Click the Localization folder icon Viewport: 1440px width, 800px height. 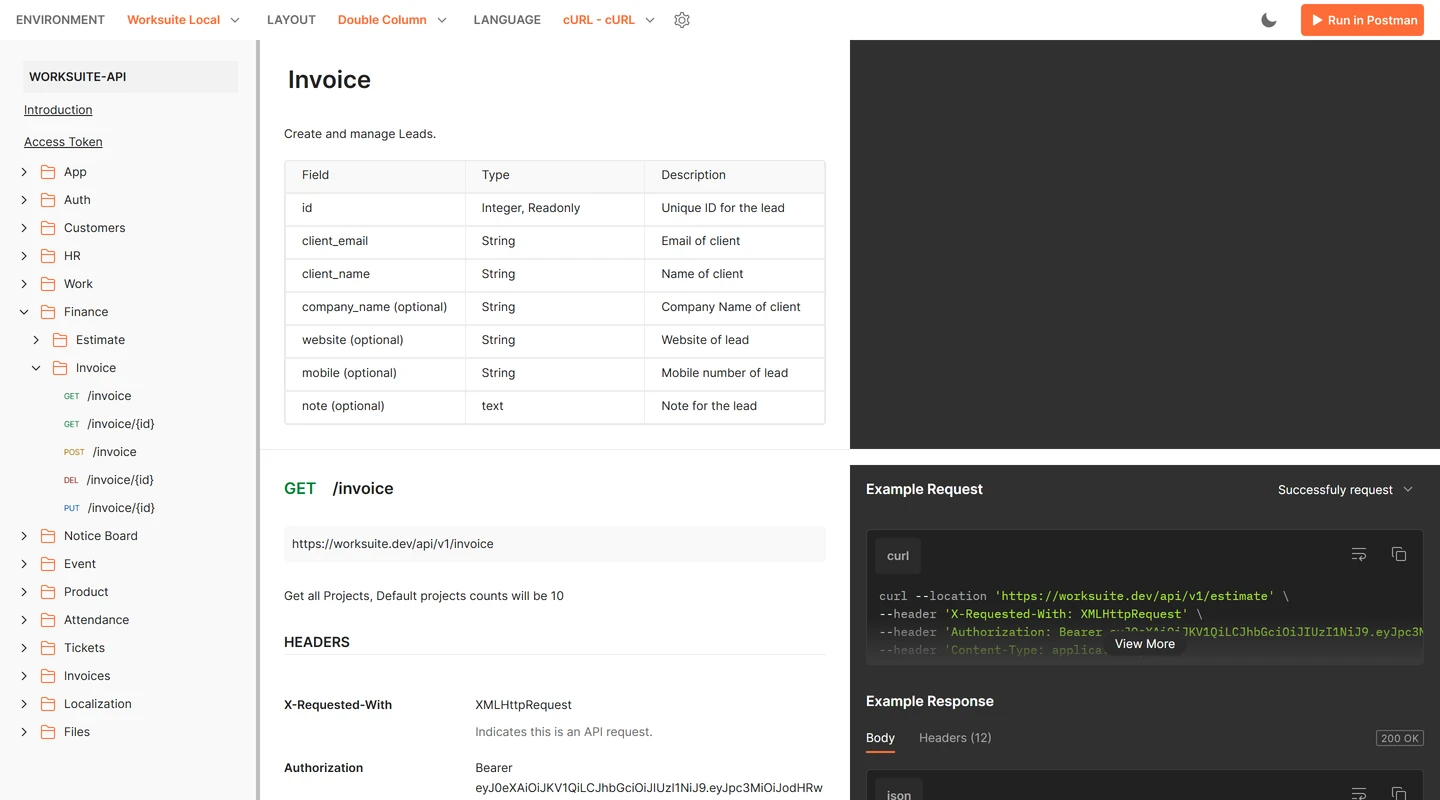click(x=48, y=704)
